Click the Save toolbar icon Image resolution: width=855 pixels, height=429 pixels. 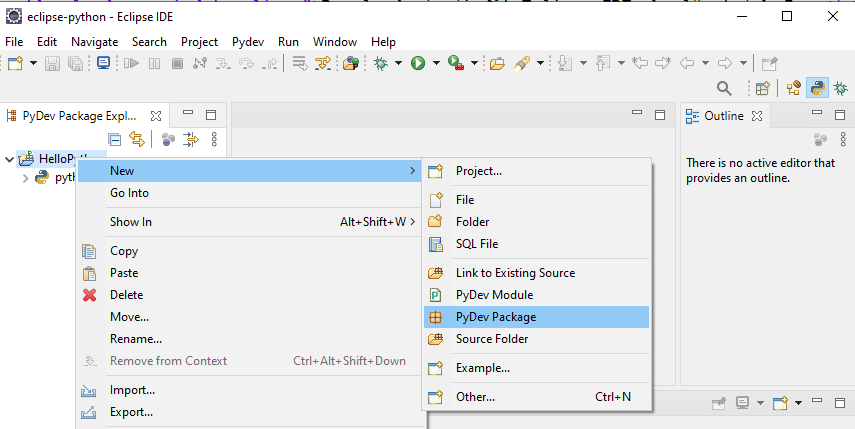point(52,63)
